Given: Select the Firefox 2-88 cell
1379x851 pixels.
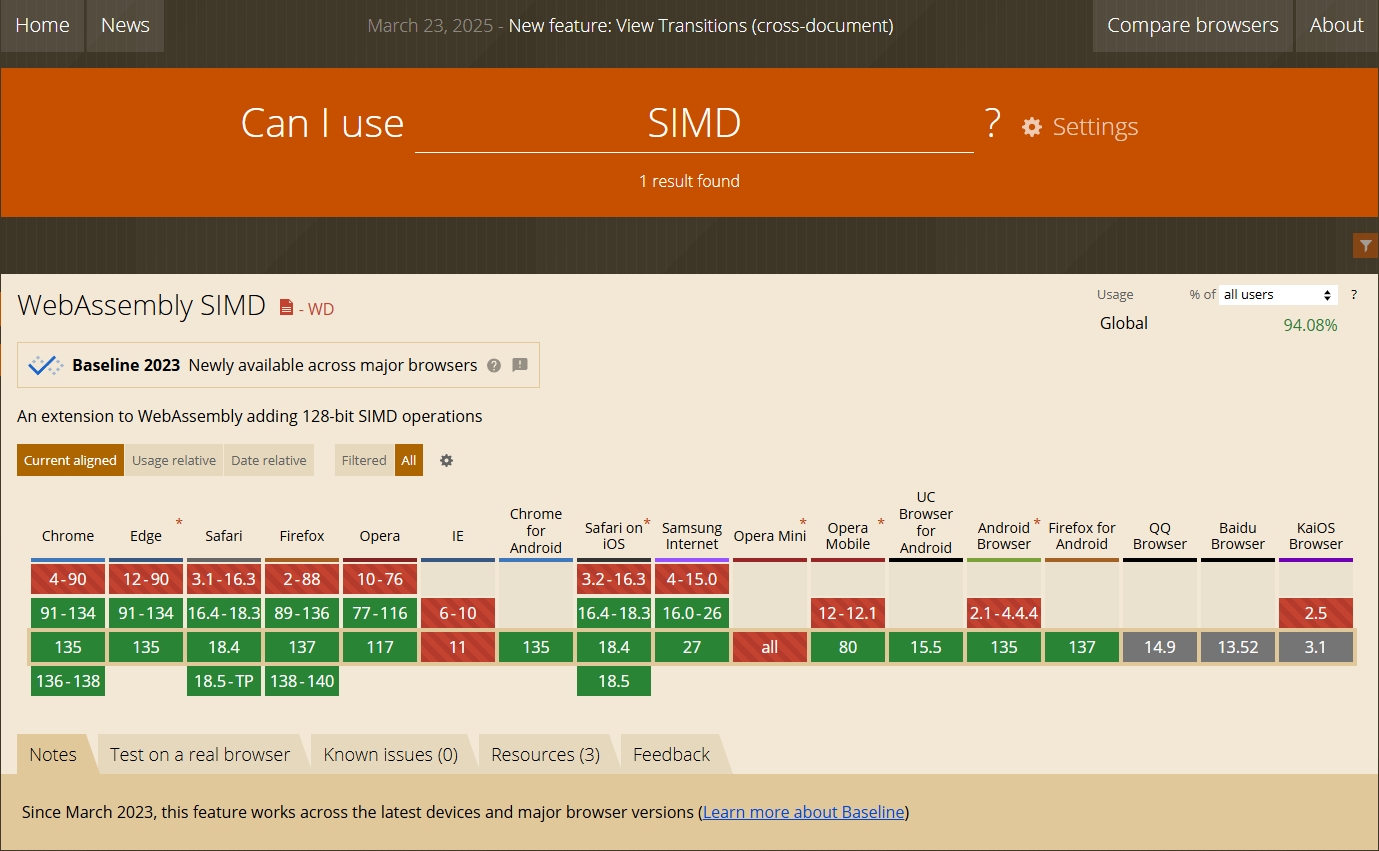Looking at the screenshot, I should click(302, 579).
